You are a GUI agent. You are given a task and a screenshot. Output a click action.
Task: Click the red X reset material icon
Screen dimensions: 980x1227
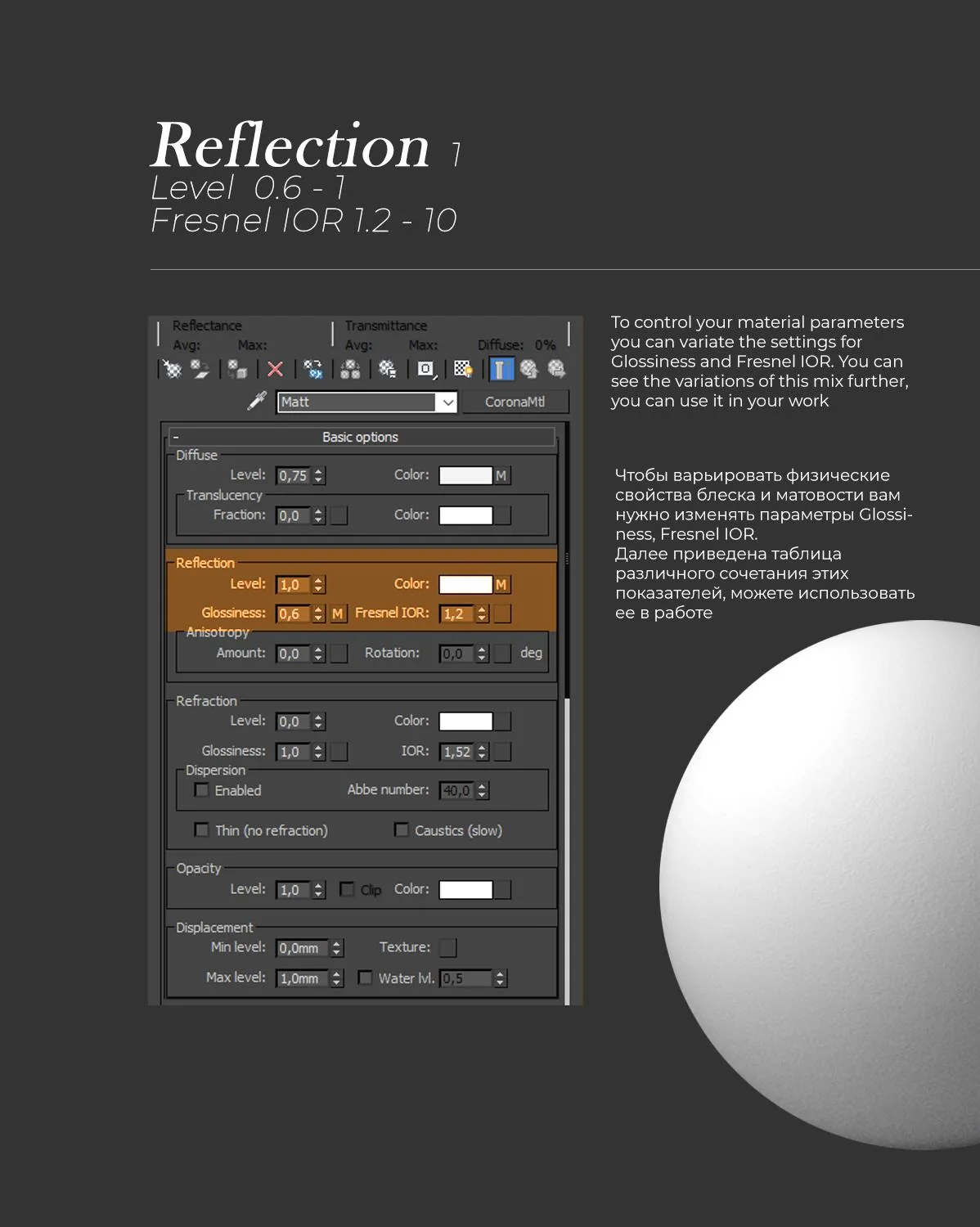pos(276,369)
